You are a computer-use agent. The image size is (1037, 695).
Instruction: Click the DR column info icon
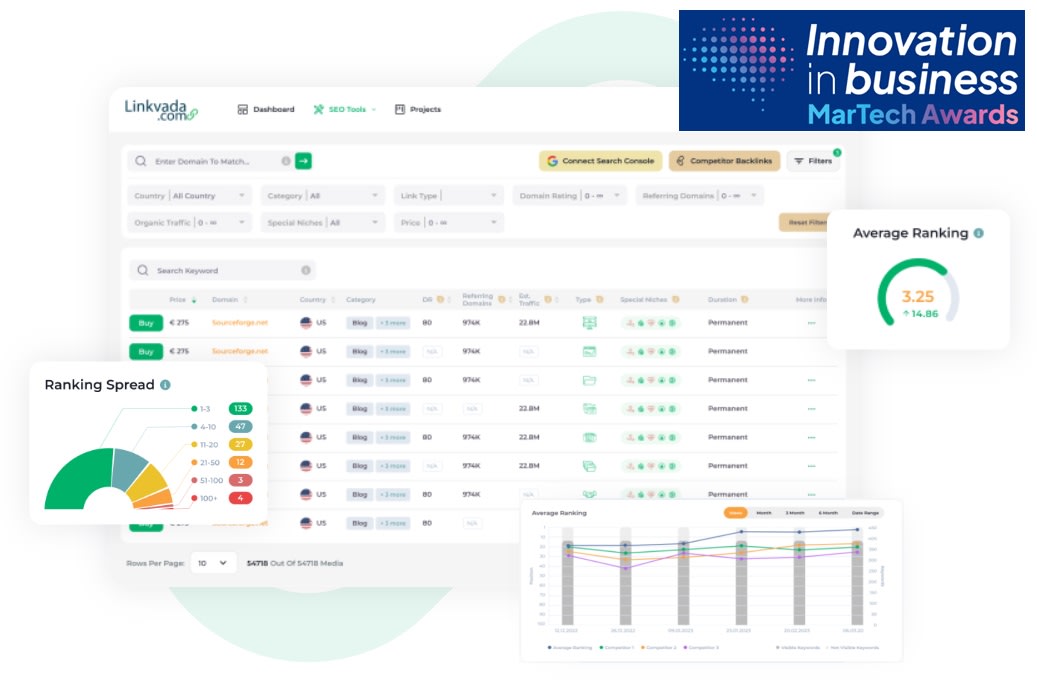click(440, 300)
